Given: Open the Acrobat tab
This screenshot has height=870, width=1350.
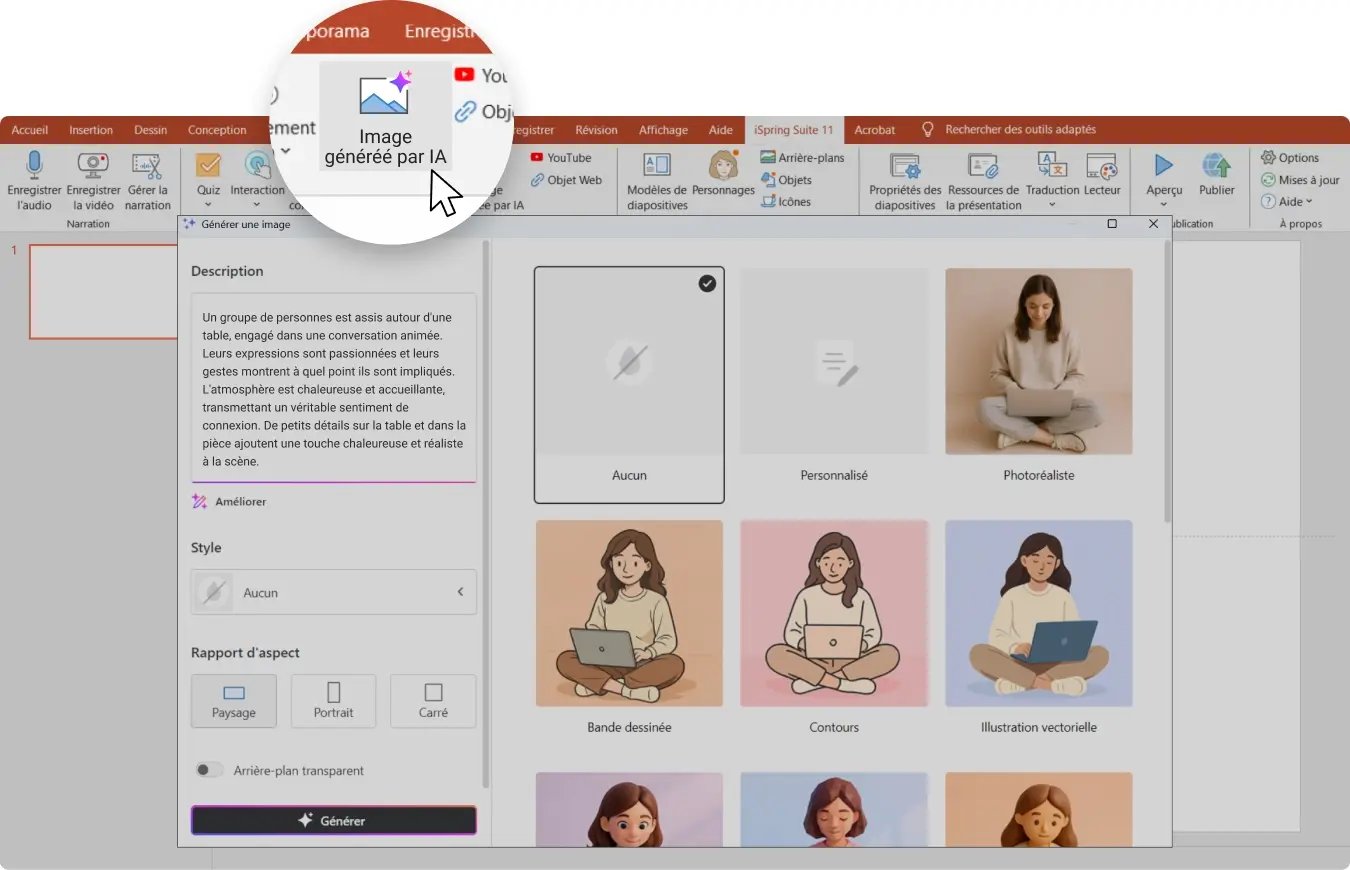Looking at the screenshot, I should [875, 130].
